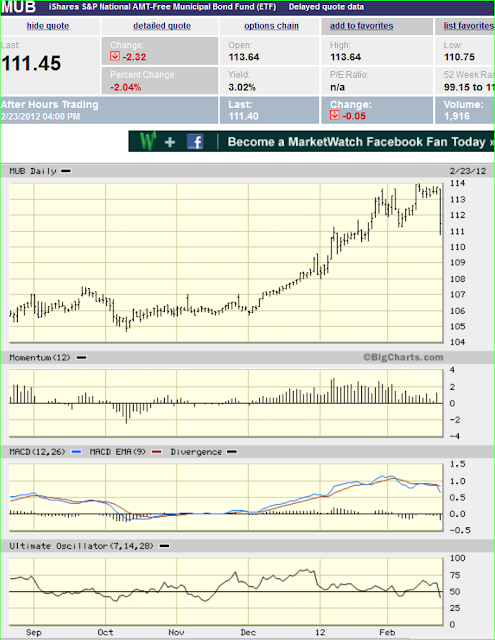Click the 'Feb' label on time axis
The height and width of the screenshot is (640, 495).
(x=387, y=632)
